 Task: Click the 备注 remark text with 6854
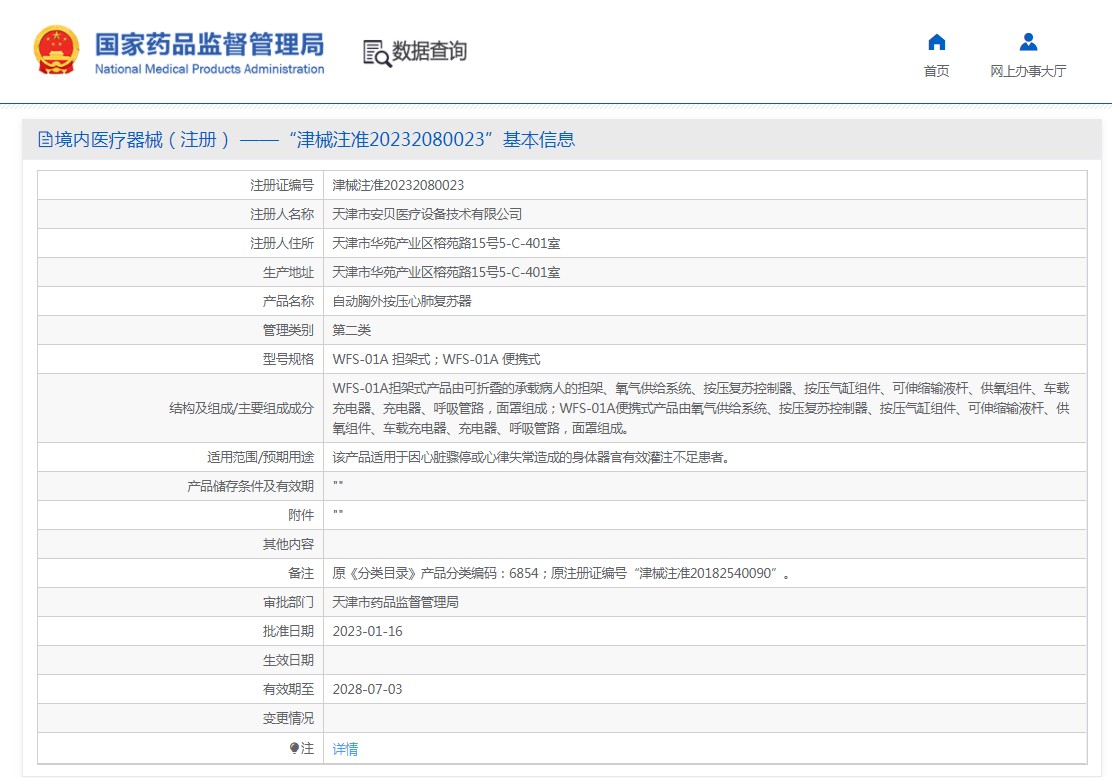coord(561,573)
